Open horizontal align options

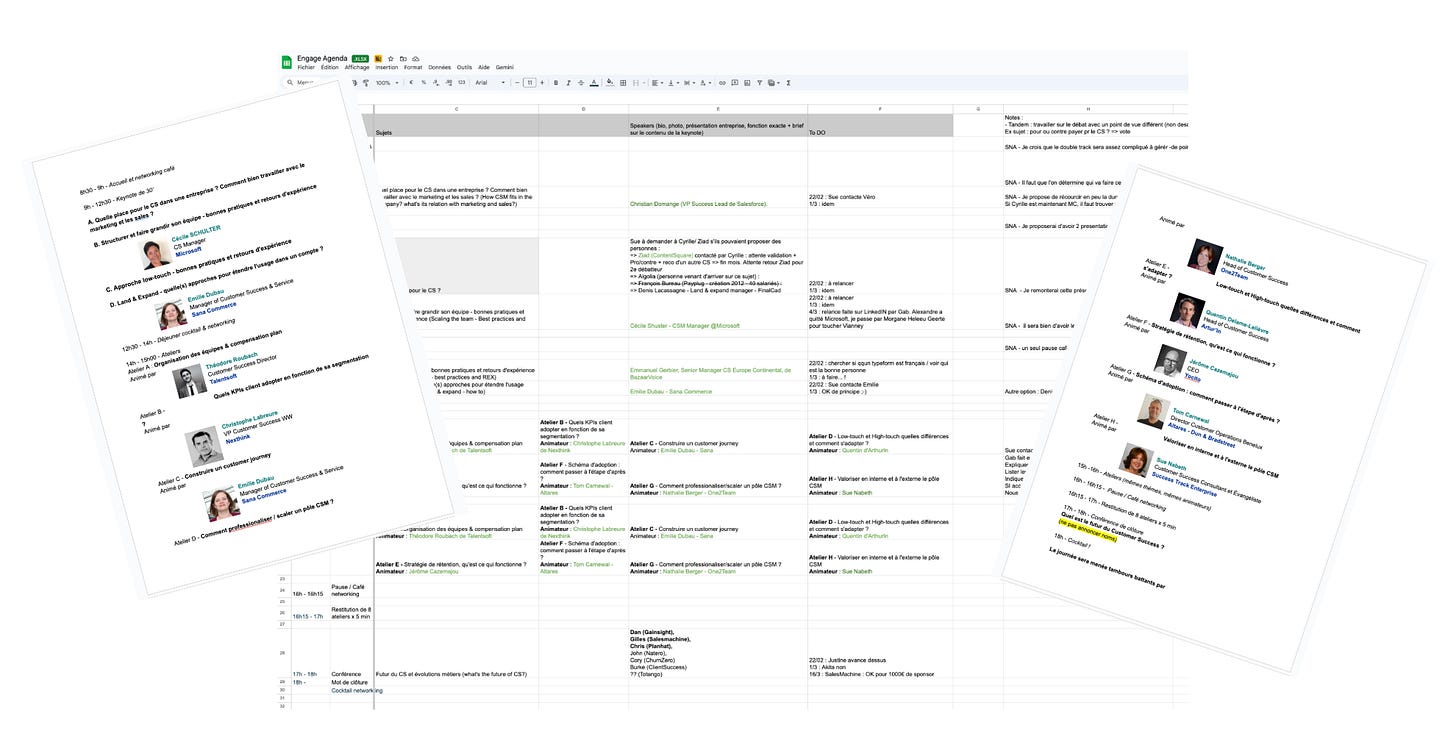(657, 82)
